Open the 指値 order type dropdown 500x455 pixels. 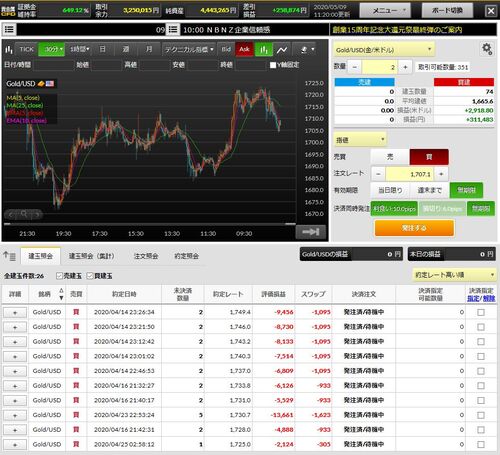pos(360,140)
